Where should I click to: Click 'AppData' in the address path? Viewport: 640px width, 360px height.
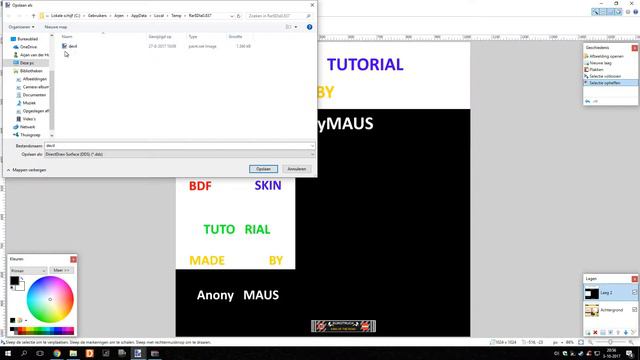139,16
